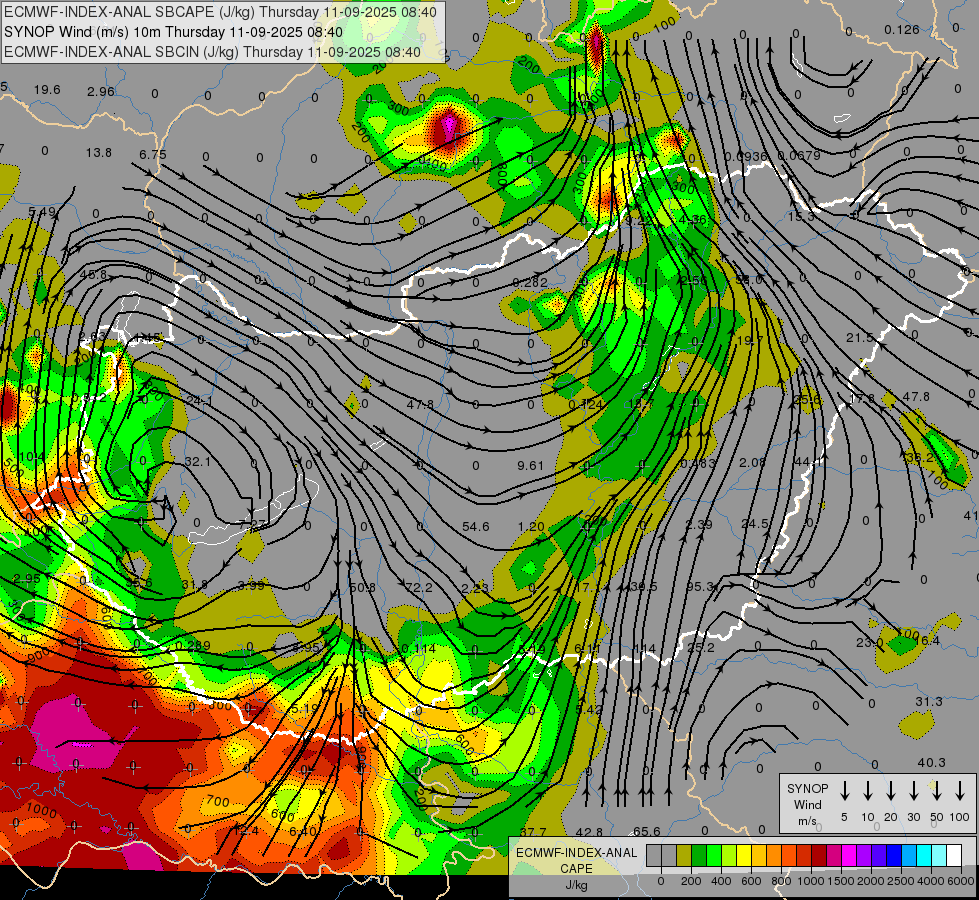Click the 1.20 value on the map

click(531, 527)
